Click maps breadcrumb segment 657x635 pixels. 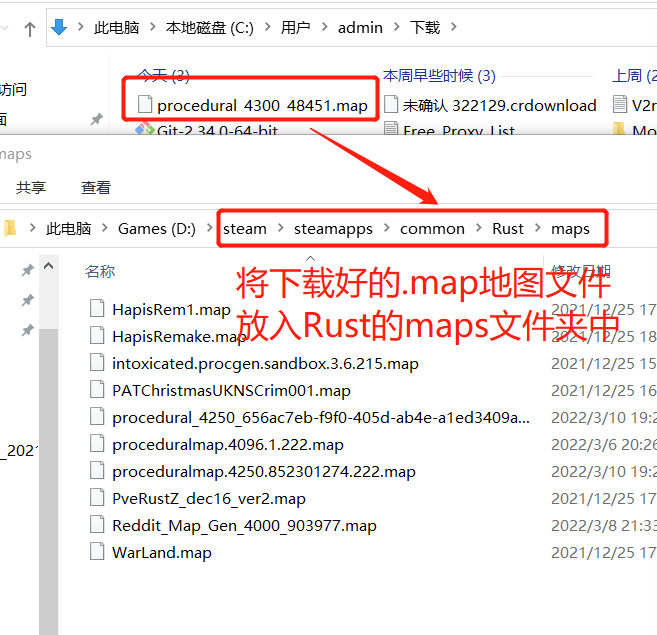pos(570,229)
